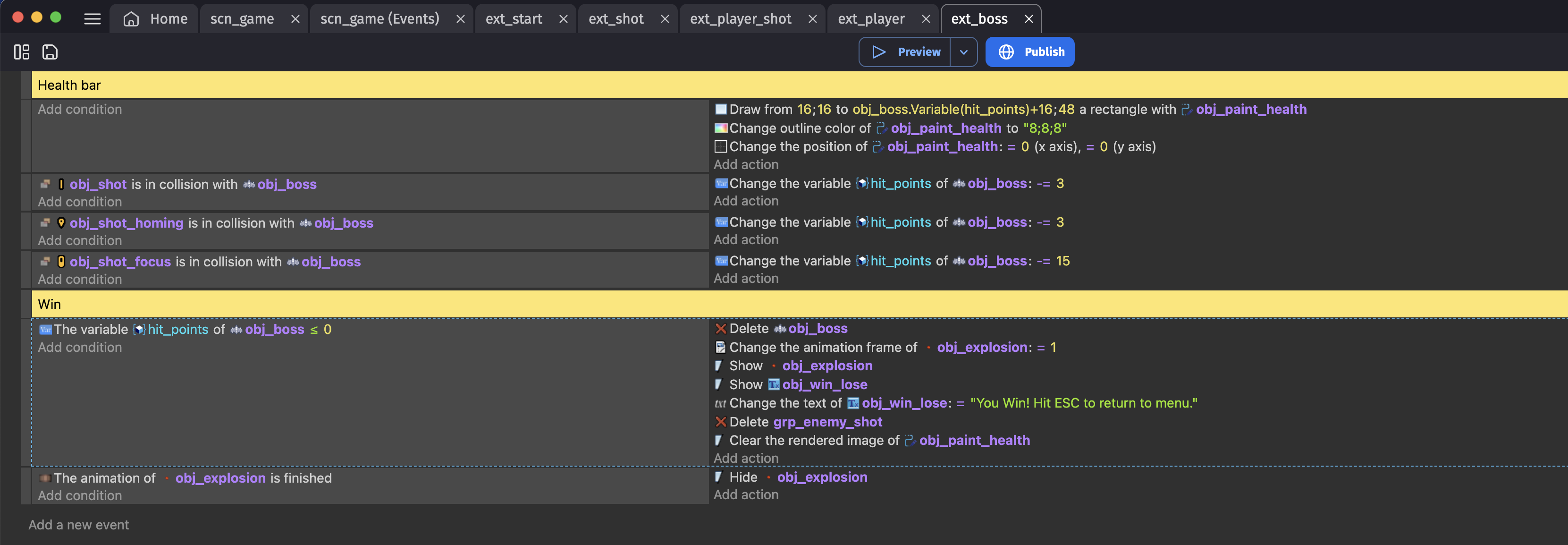Viewport: 1568px width, 545px height.
Task: Click the macOS green fullscreen window button
Action: [55, 17]
